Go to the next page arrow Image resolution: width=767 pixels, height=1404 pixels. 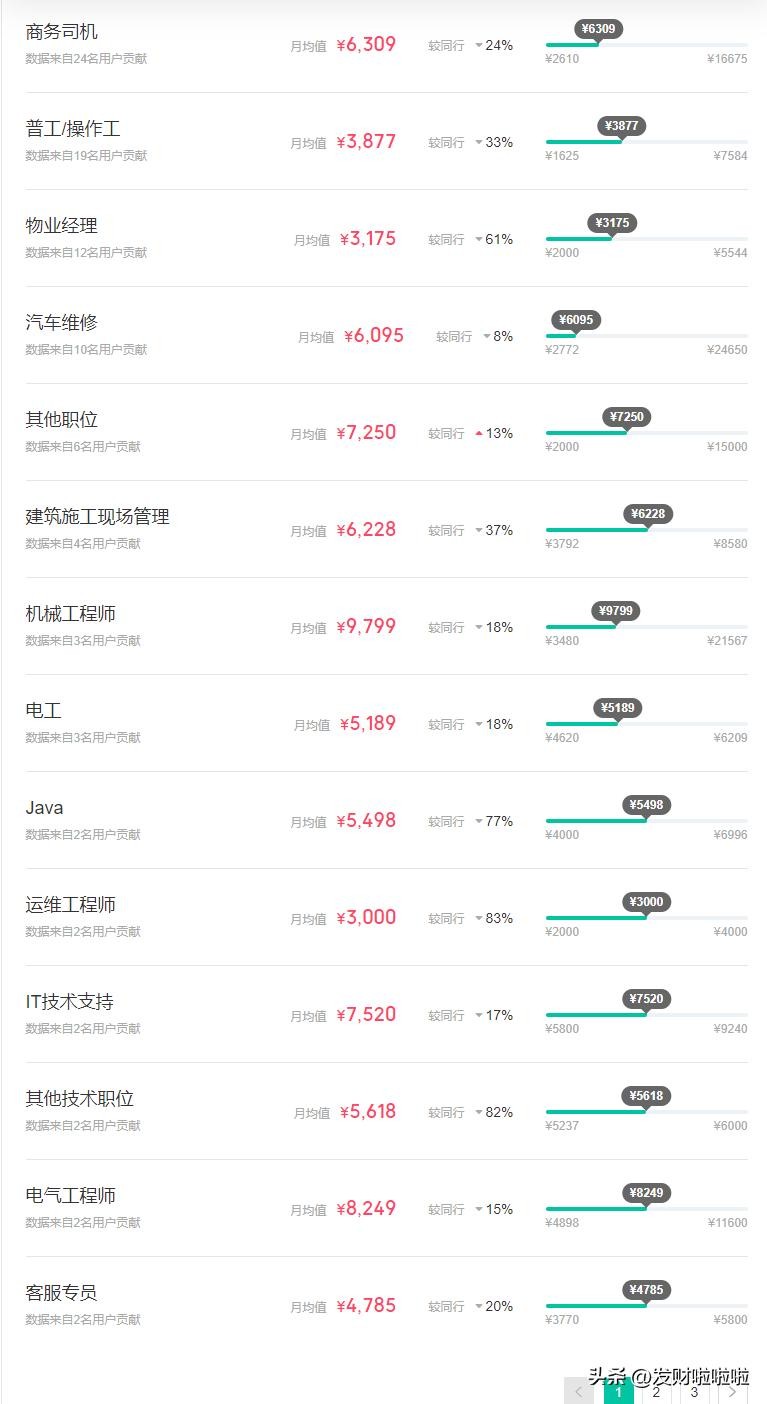pyautogui.click(x=733, y=1391)
